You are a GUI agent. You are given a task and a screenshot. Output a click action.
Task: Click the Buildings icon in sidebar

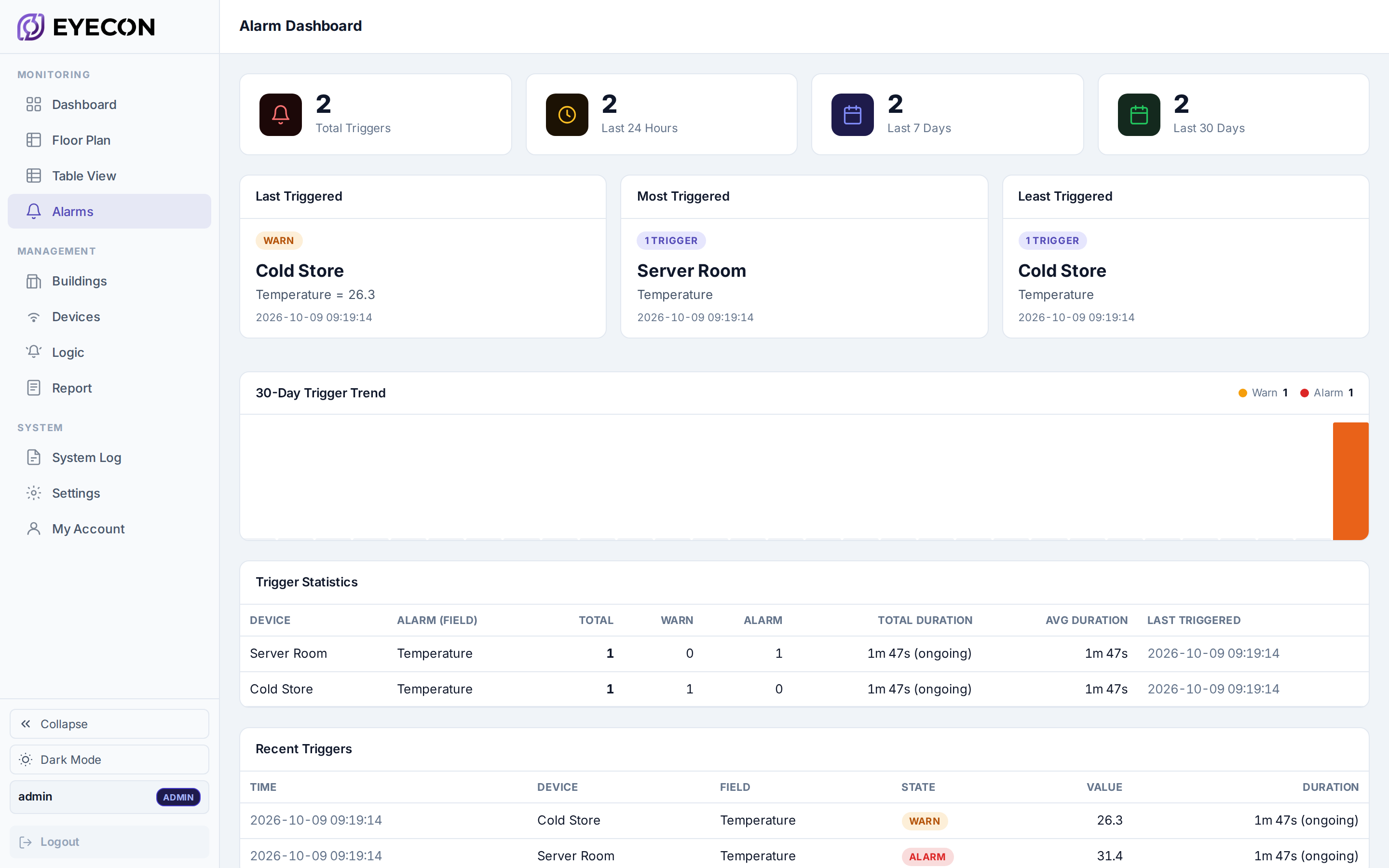click(34, 281)
